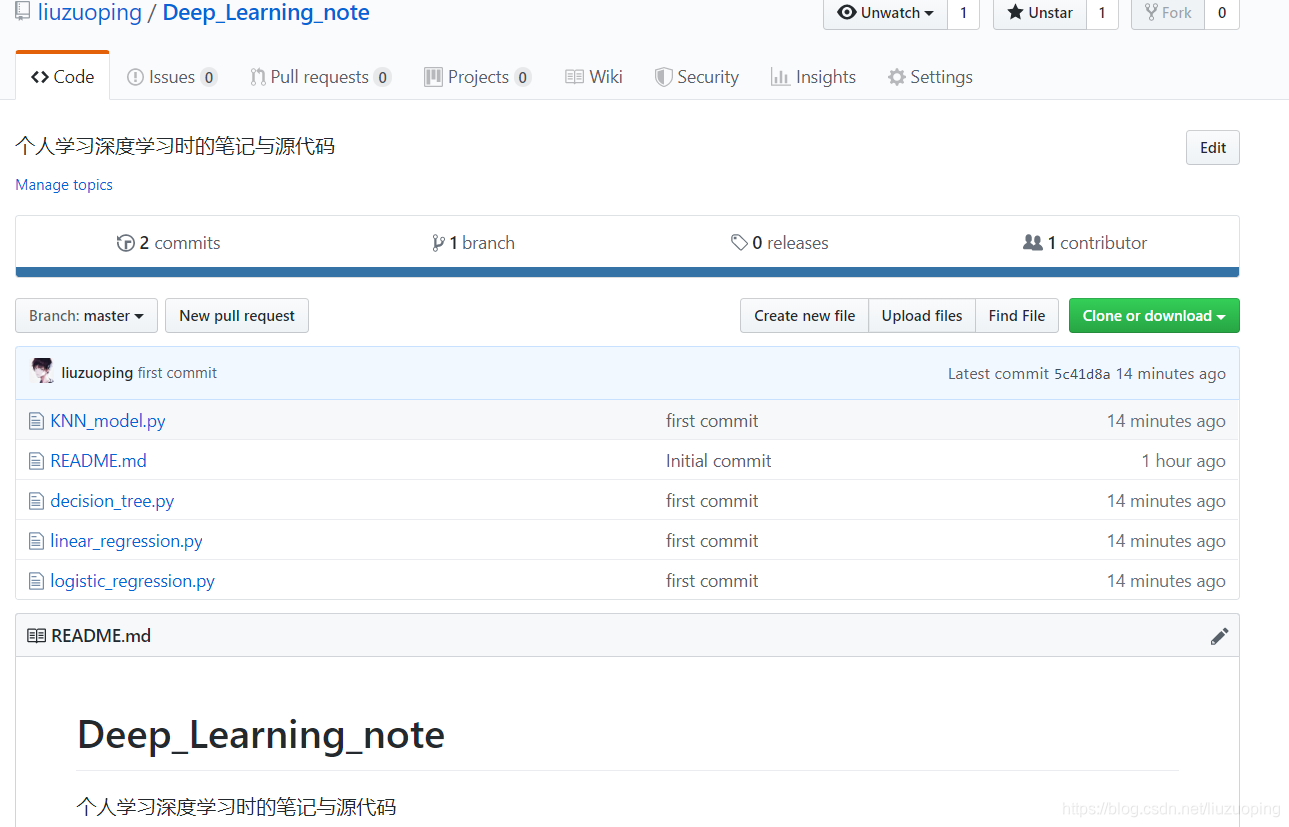Click first commit message on KNN_model.py row
Viewport: 1289px width, 827px height.
pos(712,421)
